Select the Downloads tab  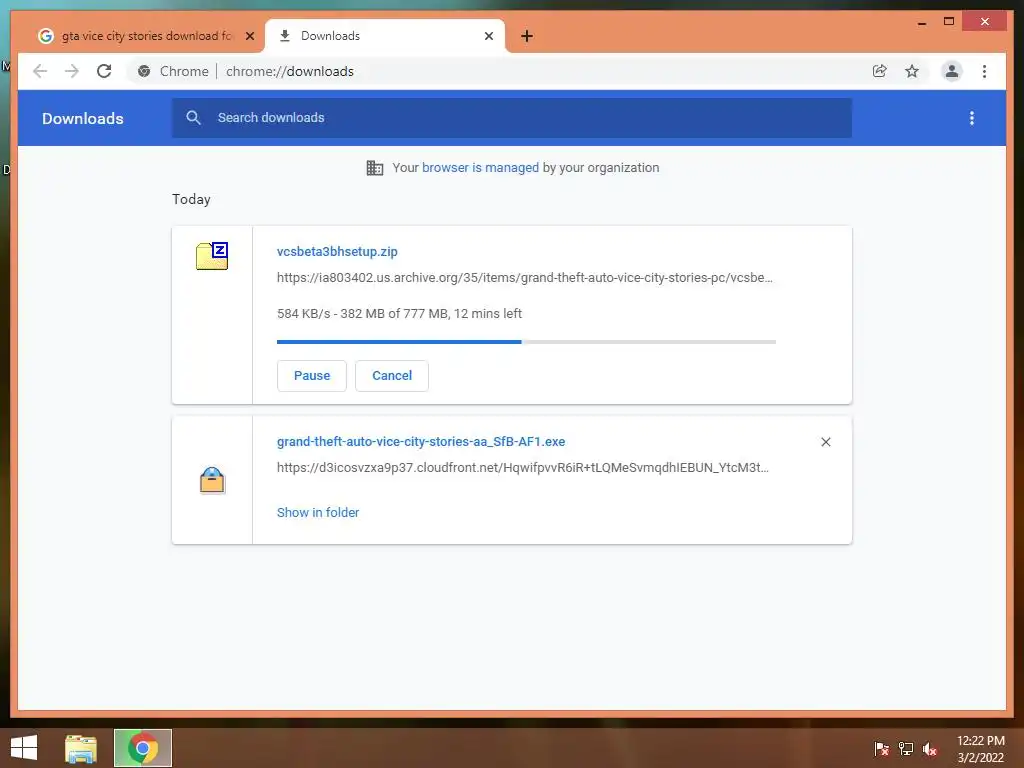[x=385, y=36]
